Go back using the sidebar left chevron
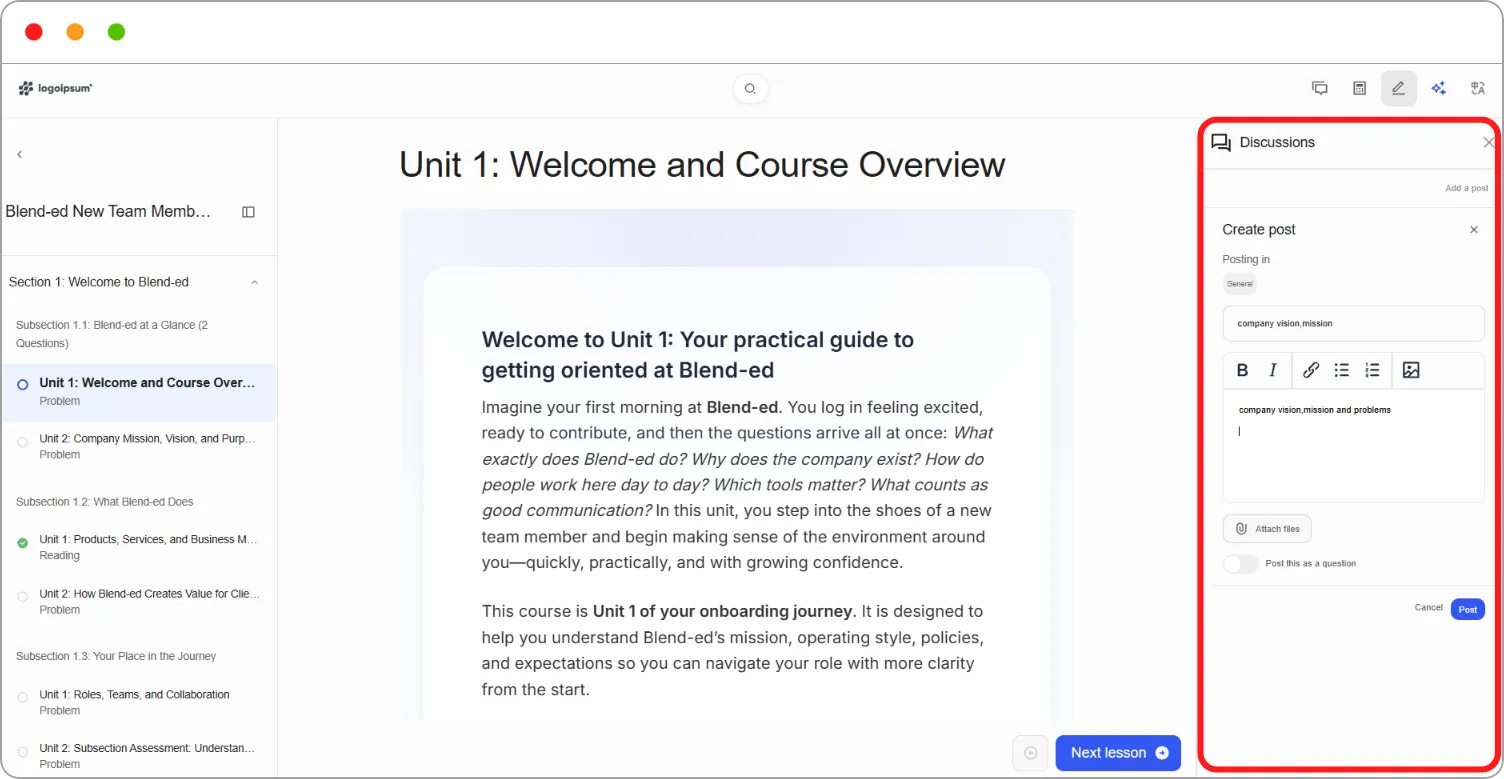Viewport: 1504px width, 779px height. click(x=19, y=154)
